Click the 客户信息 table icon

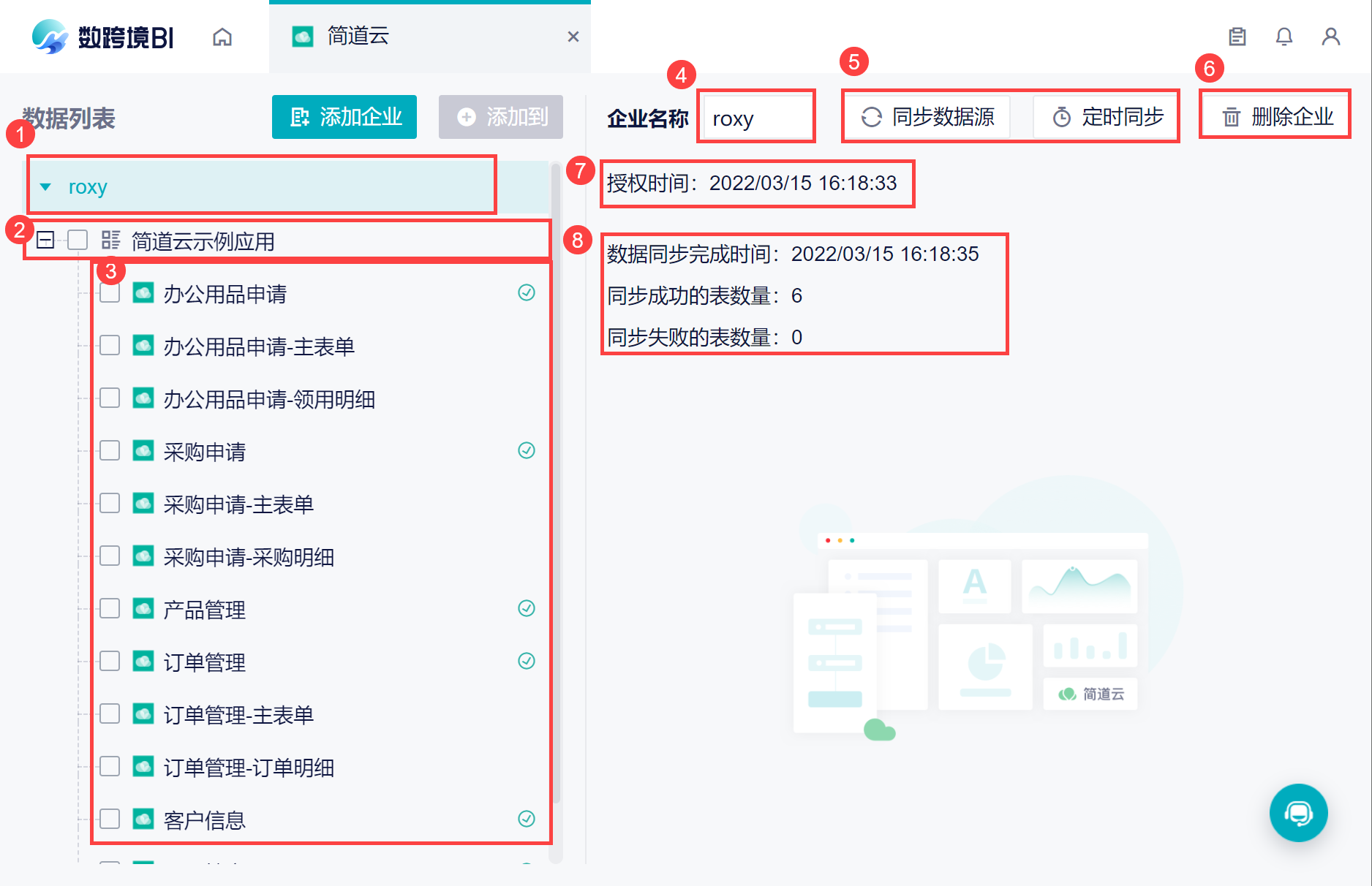[143, 819]
